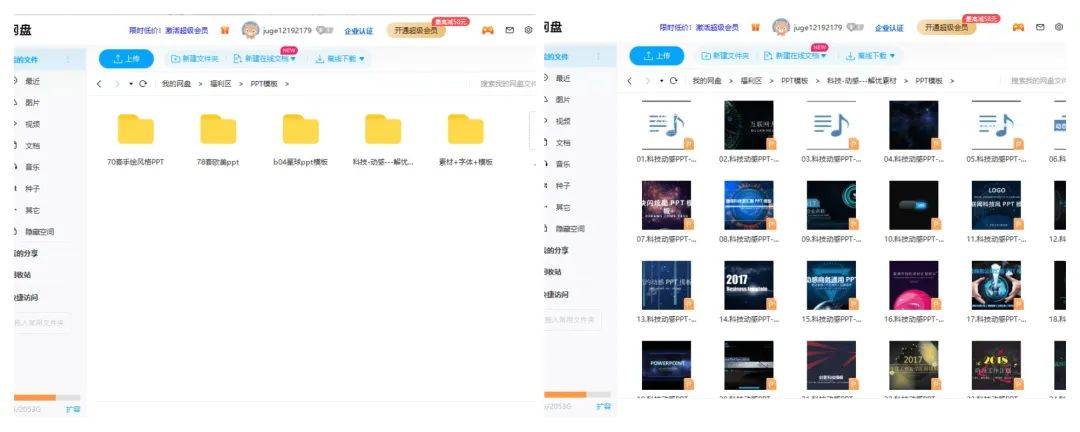Open the settings gear in left window

click(528, 30)
